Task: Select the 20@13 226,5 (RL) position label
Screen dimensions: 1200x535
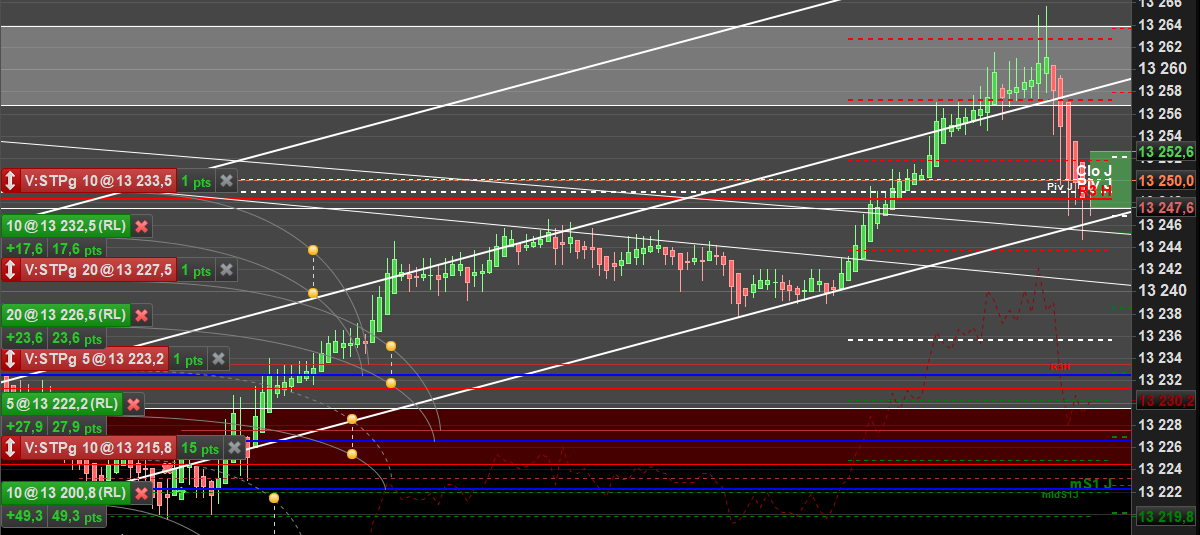Action: [x=67, y=315]
